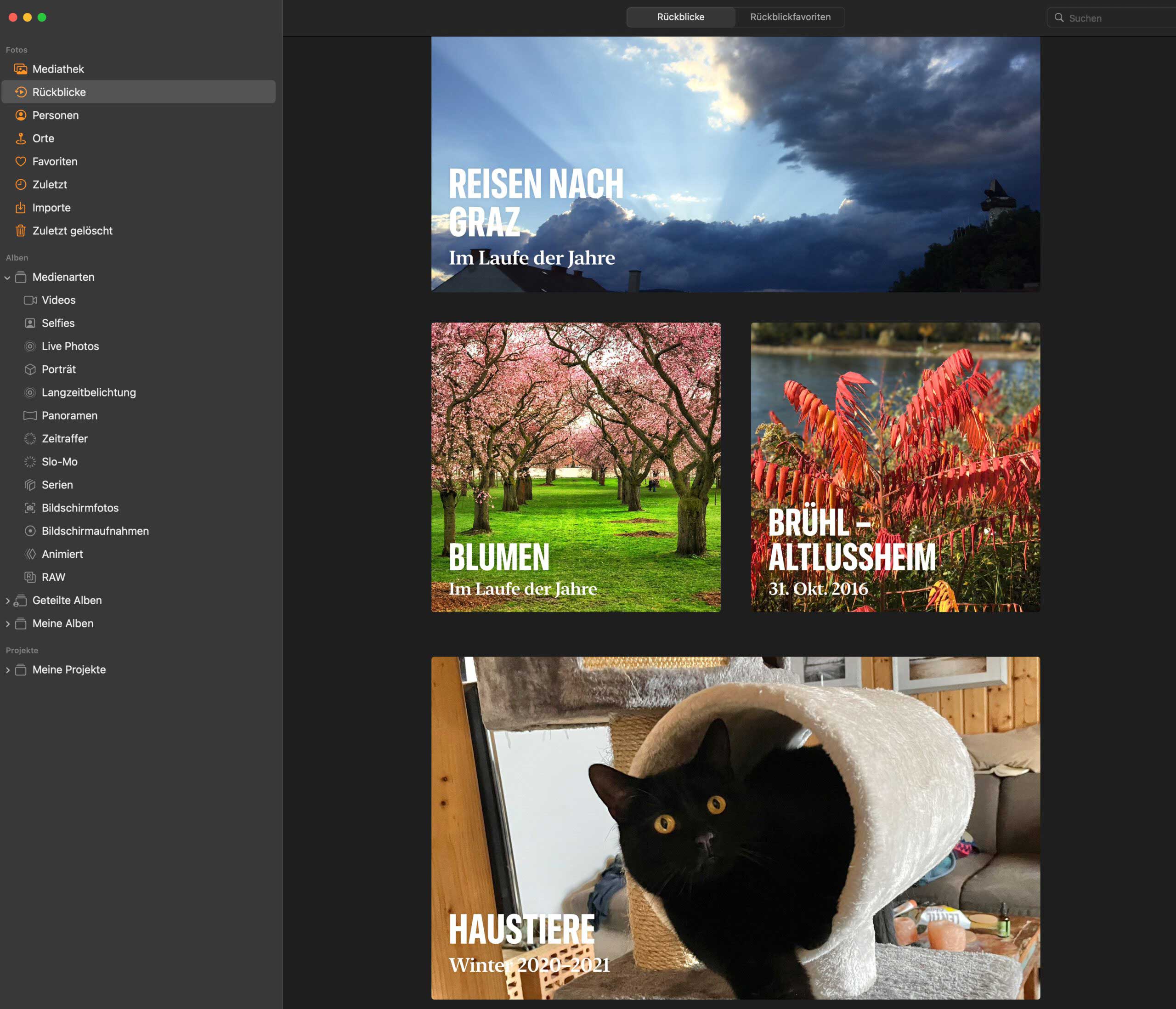Open Live Photos in sidebar
The height and width of the screenshot is (1009, 1176).
tap(70, 346)
